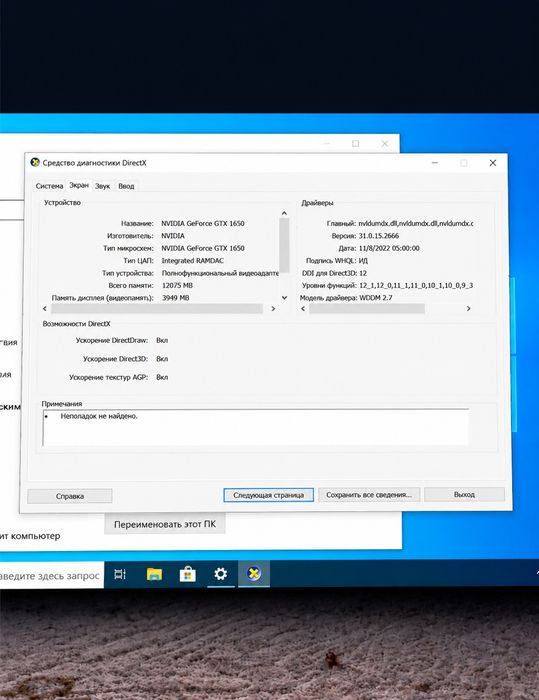Click left arrow of device horizontal scrollbar

click(x=45, y=308)
